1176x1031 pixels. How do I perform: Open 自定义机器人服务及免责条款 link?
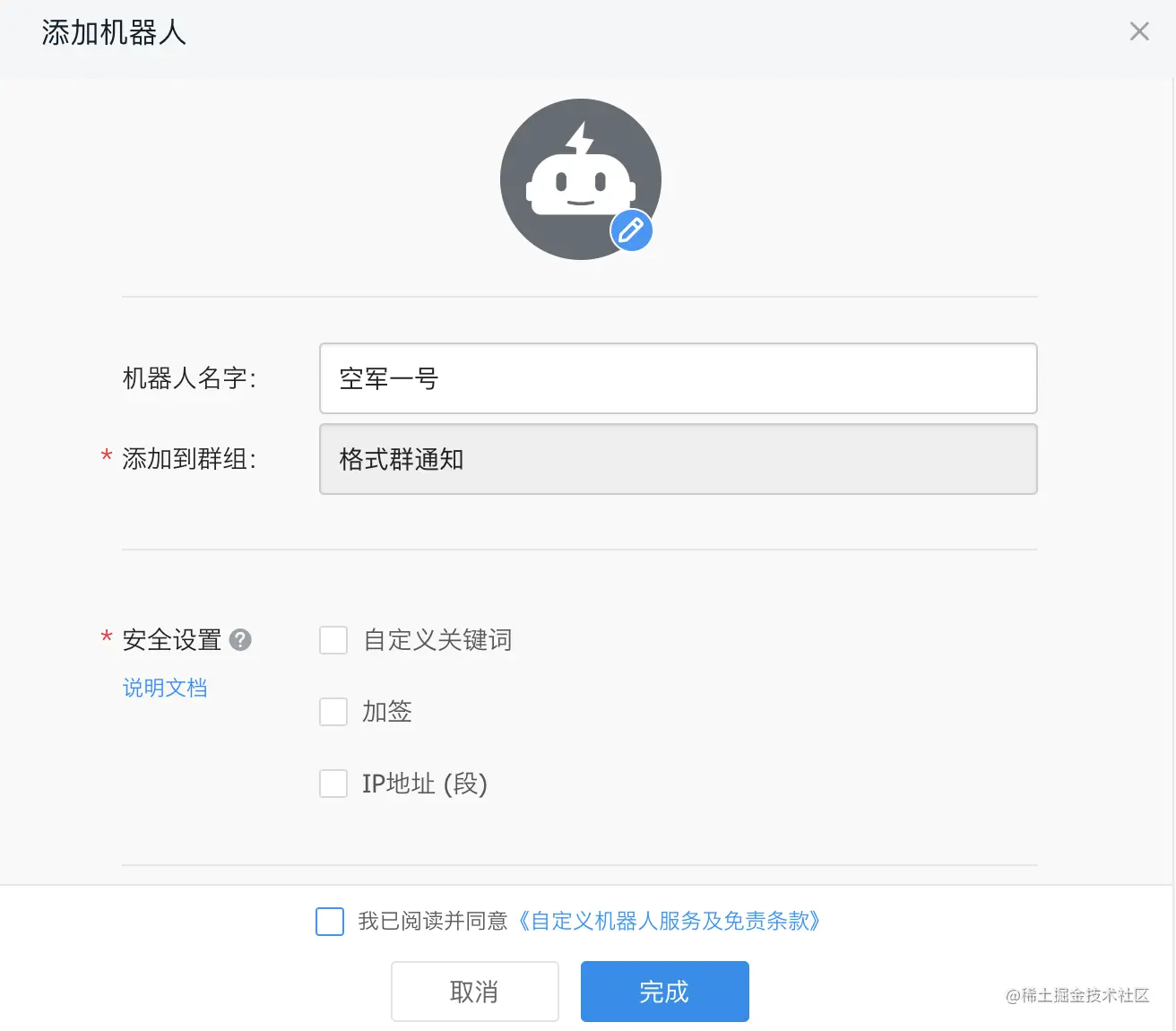point(670,921)
